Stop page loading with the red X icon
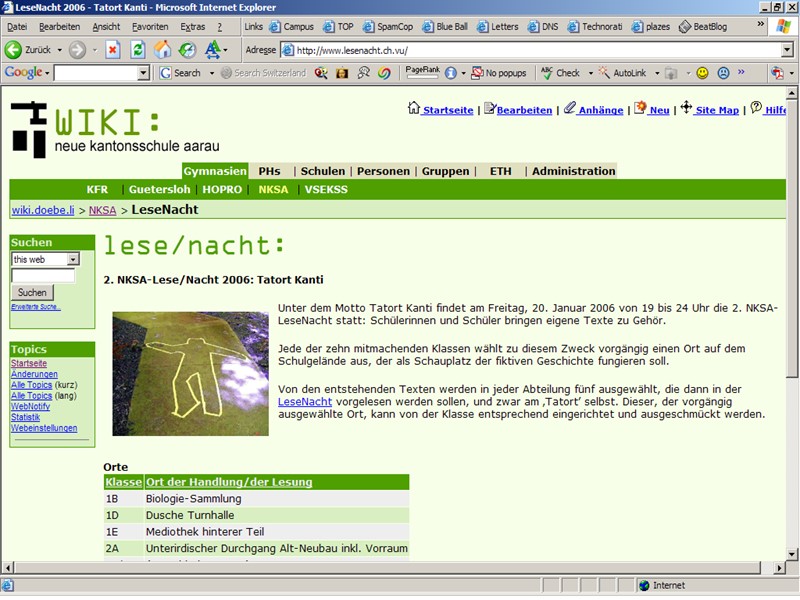Viewport: 800px width, 600px height. click(x=112, y=50)
